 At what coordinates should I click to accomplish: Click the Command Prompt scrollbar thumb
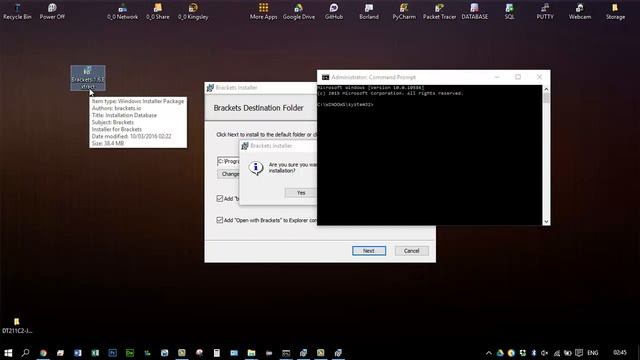pyautogui.click(x=546, y=98)
